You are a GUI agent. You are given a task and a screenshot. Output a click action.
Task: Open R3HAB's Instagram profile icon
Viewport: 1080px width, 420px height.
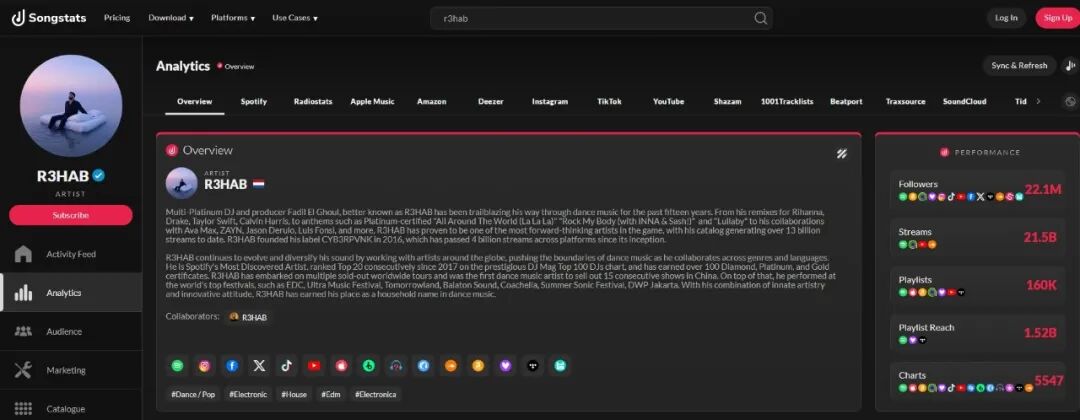point(205,366)
